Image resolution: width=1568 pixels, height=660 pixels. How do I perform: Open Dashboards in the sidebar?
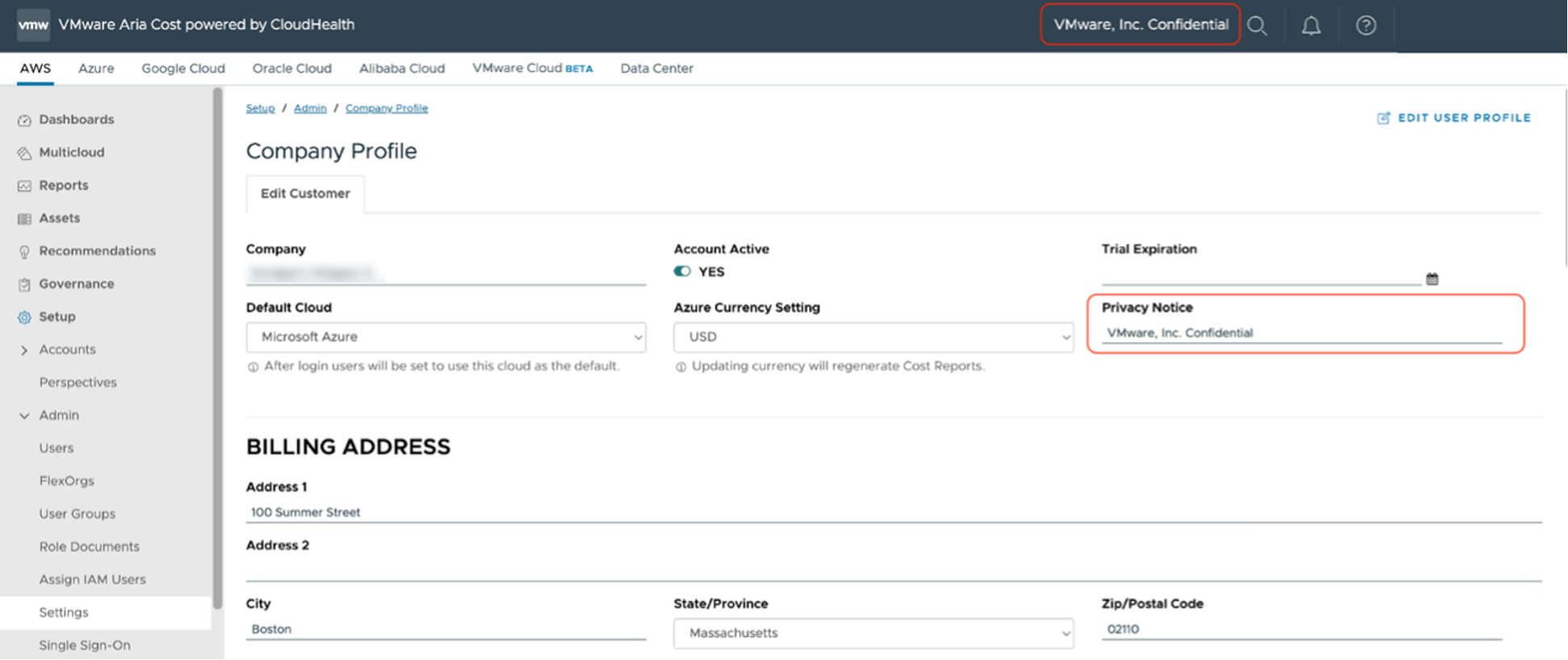click(77, 119)
